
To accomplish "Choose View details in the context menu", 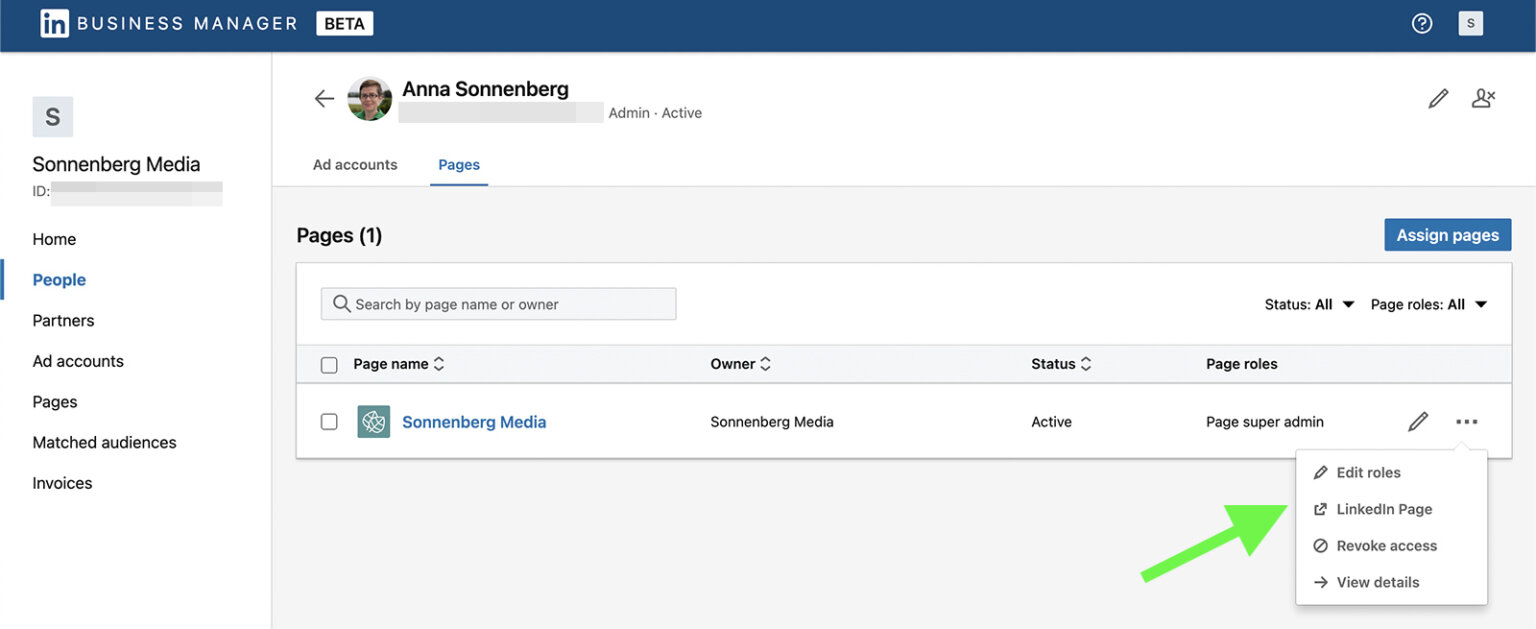I will pyautogui.click(x=1378, y=582).
